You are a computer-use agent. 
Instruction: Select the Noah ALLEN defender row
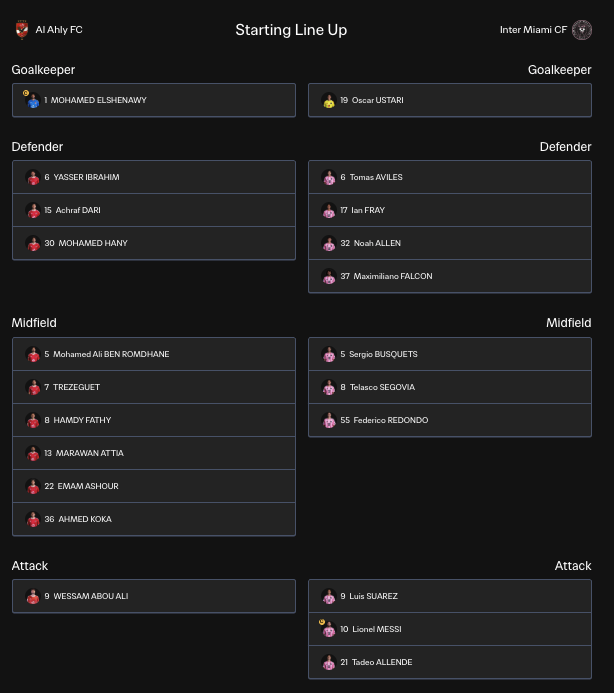point(450,243)
